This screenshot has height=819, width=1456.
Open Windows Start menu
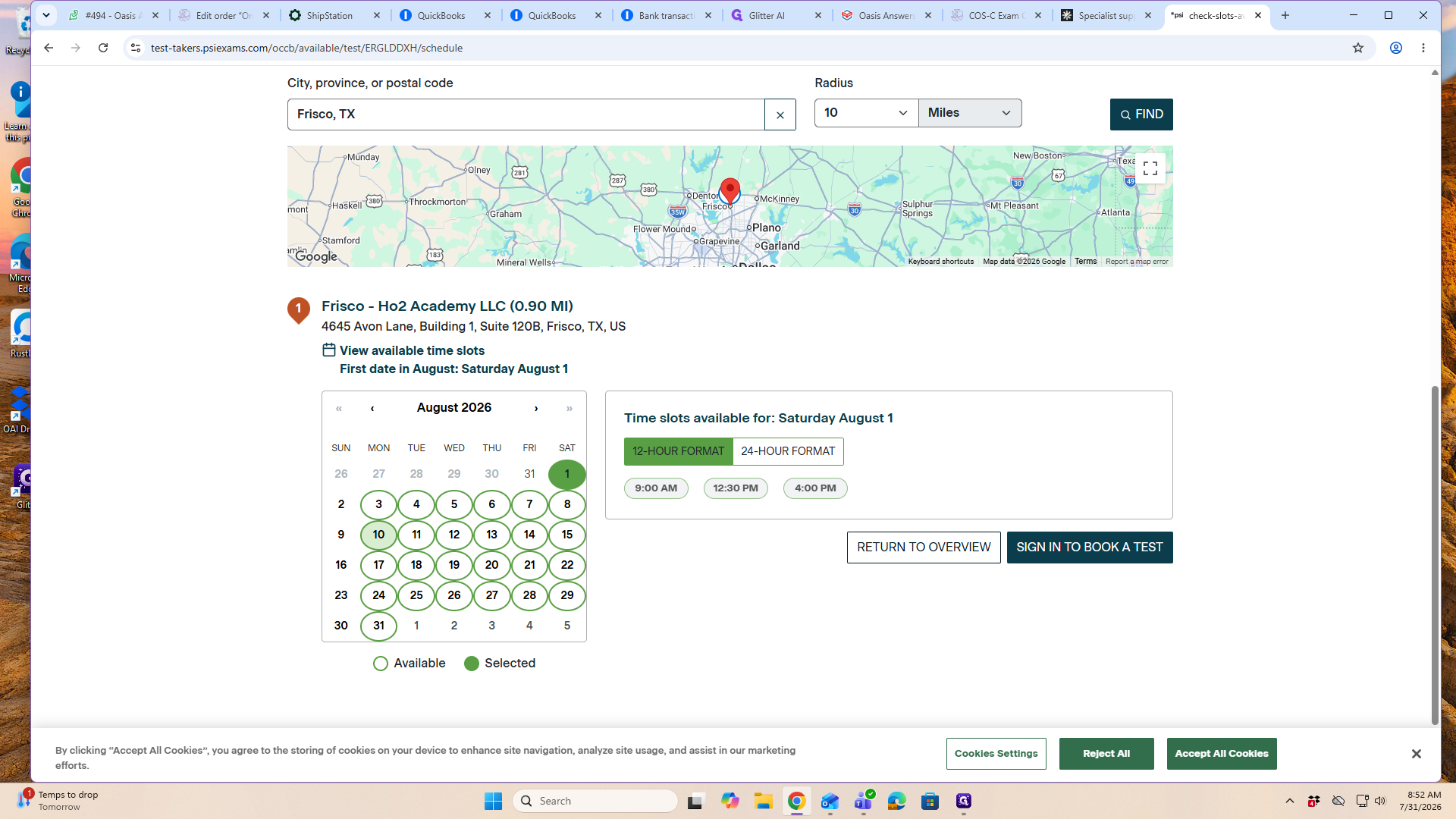tap(493, 801)
